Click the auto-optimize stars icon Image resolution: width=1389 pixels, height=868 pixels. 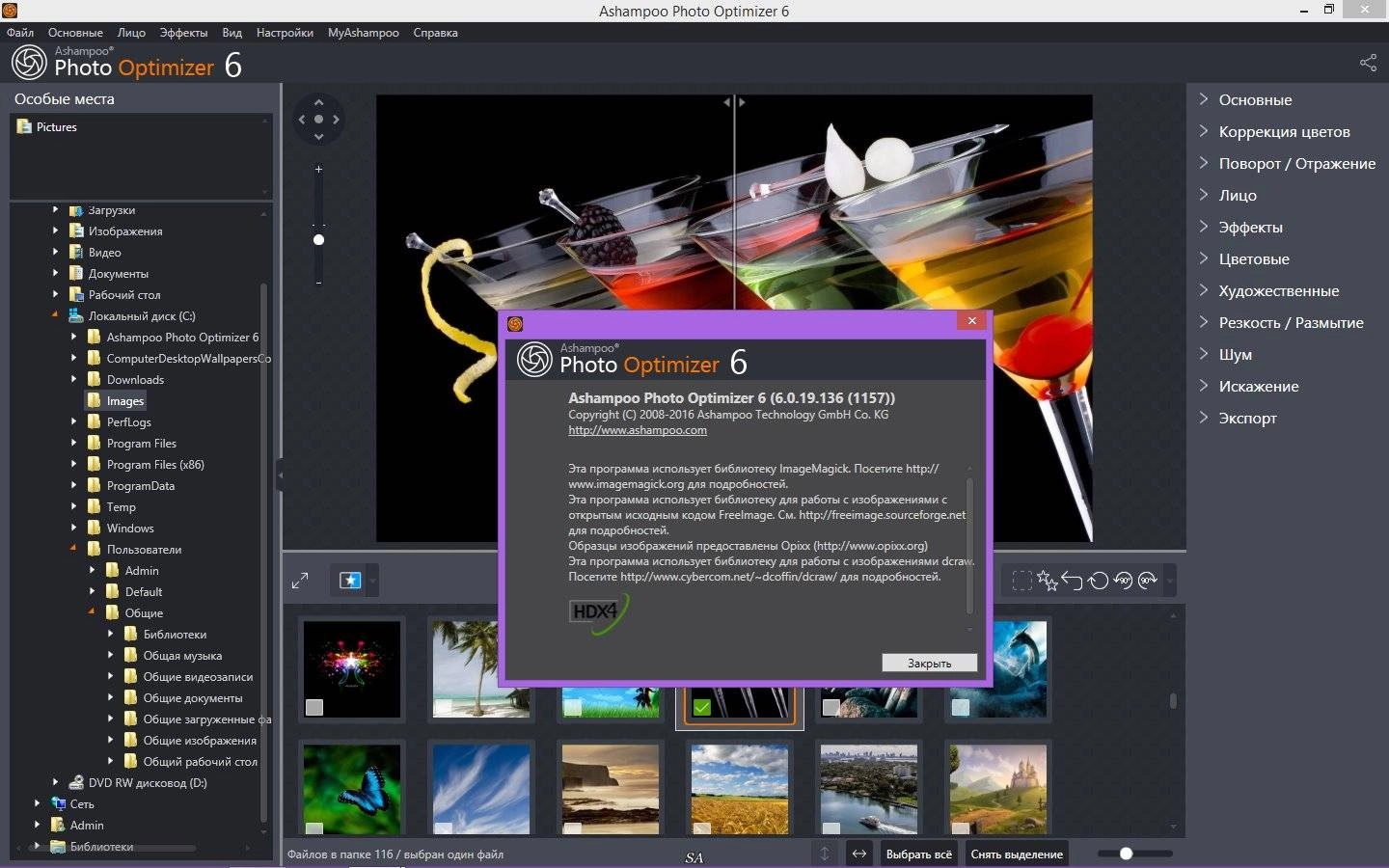point(1047,581)
